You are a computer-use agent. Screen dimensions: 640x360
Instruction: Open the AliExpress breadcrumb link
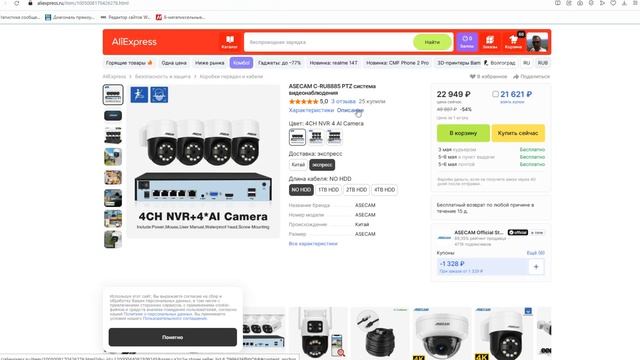click(x=114, y=76)
